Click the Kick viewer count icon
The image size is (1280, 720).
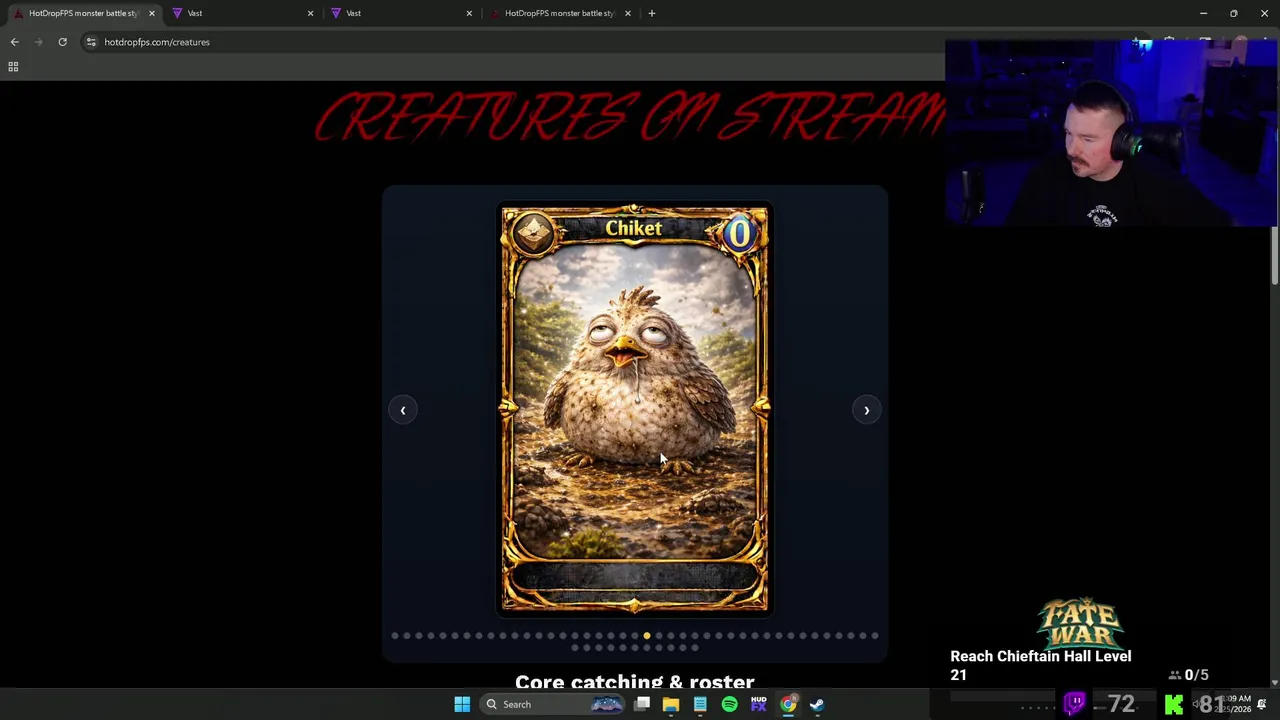(1174, 704)
